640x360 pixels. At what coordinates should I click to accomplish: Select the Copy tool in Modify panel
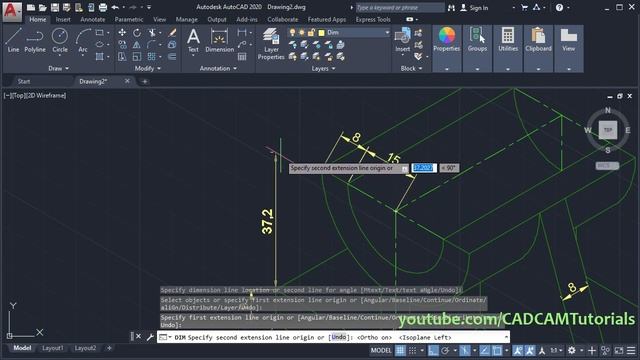click(122, 44)
